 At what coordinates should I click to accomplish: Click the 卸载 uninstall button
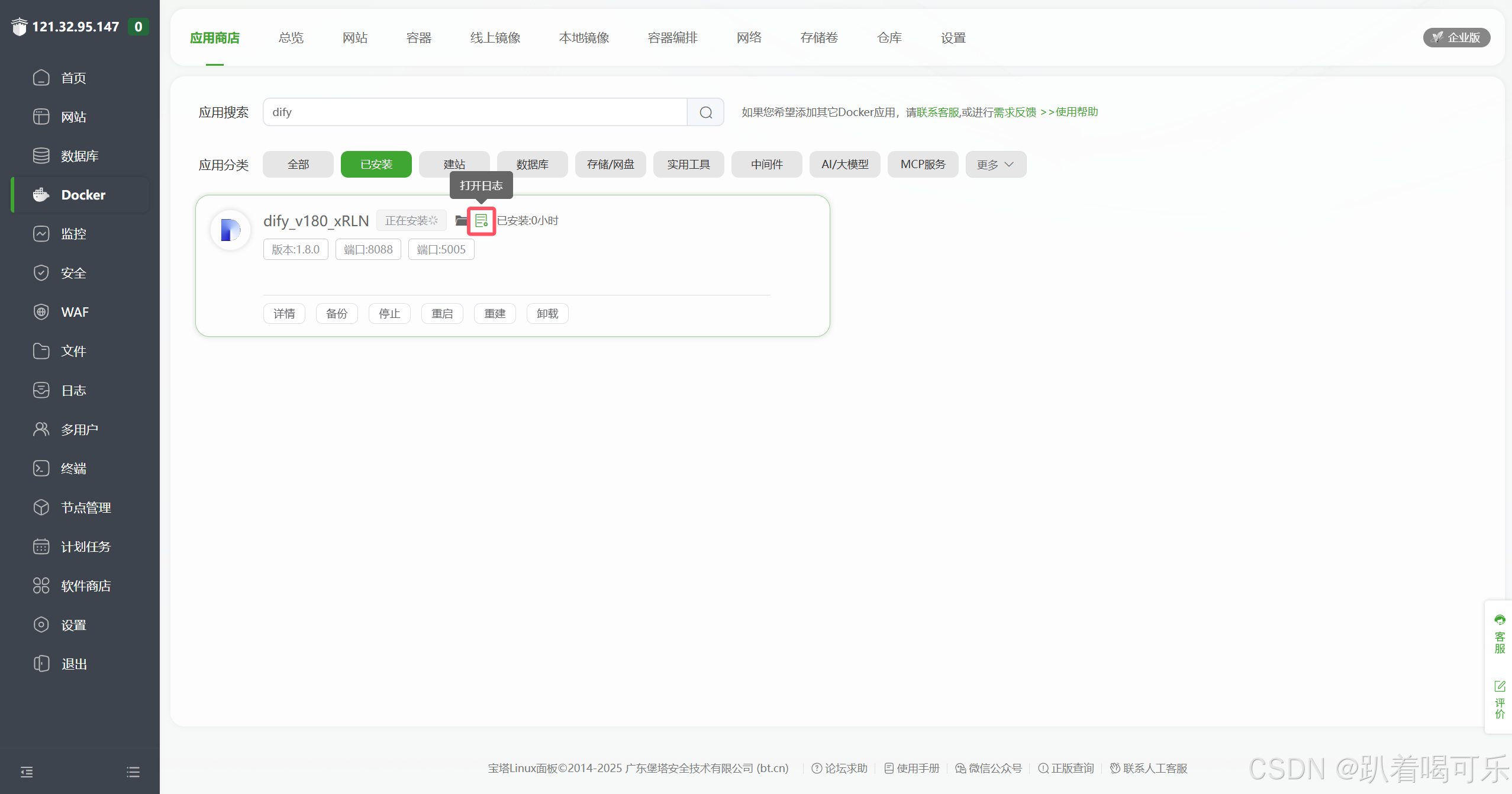547,313
